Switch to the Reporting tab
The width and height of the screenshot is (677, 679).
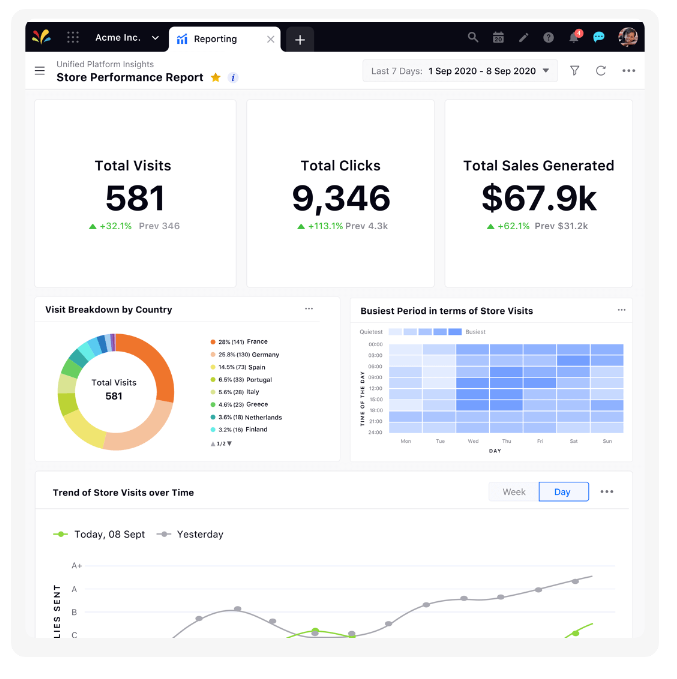tap(214, 39)
